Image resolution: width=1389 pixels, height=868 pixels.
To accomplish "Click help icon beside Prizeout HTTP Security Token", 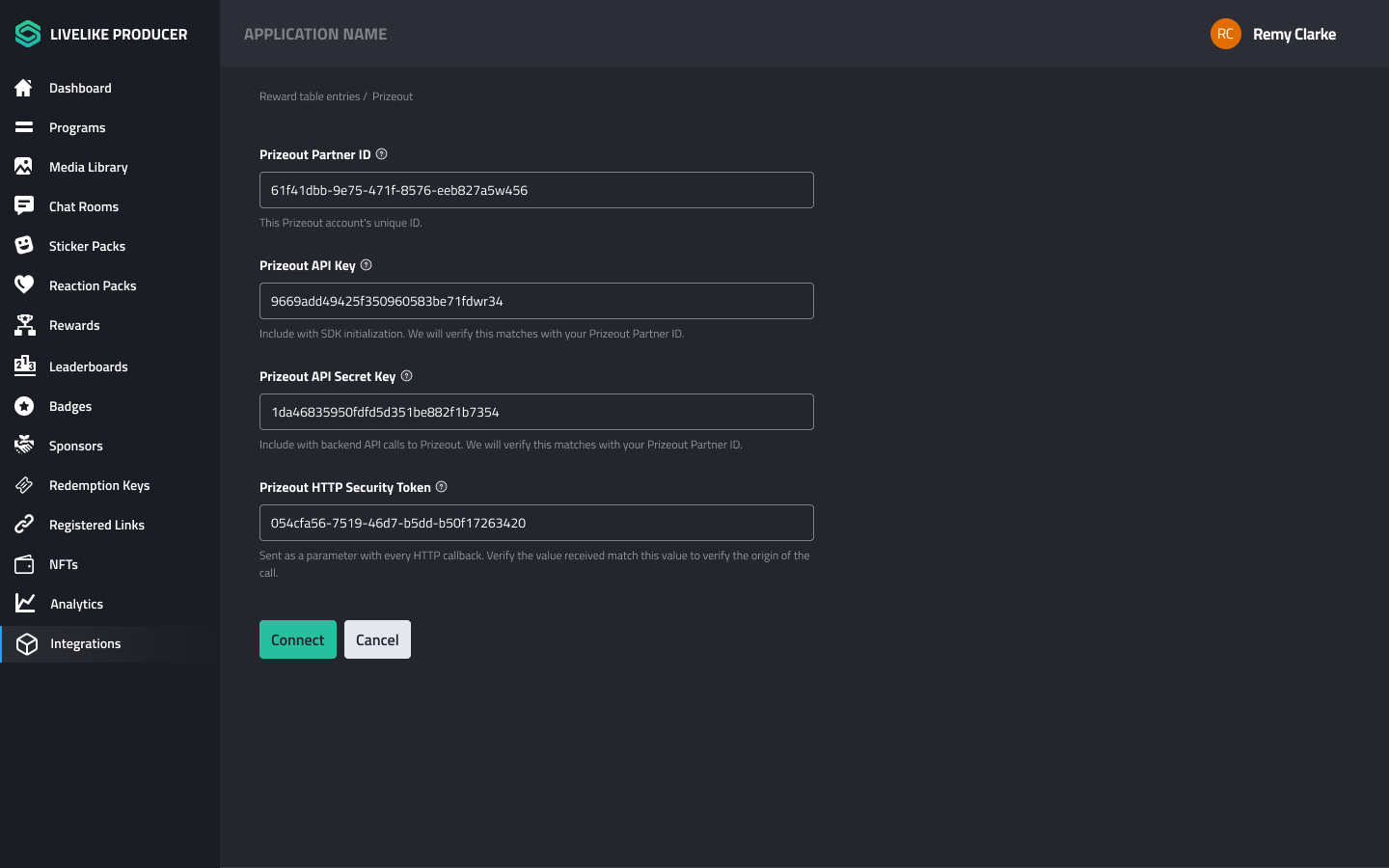I will (442, 487).
